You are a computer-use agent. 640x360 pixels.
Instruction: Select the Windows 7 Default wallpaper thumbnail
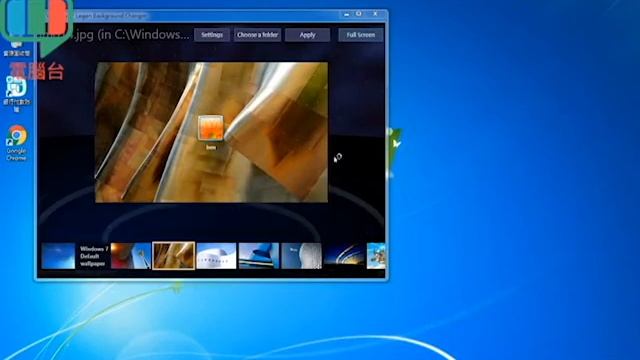pyautogui.click(x=58, y=256)
